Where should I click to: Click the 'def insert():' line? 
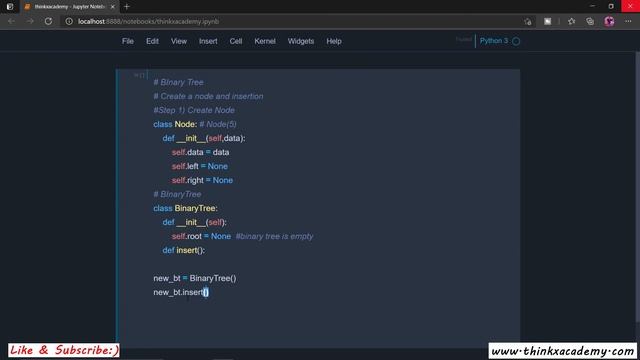point(184,250)
